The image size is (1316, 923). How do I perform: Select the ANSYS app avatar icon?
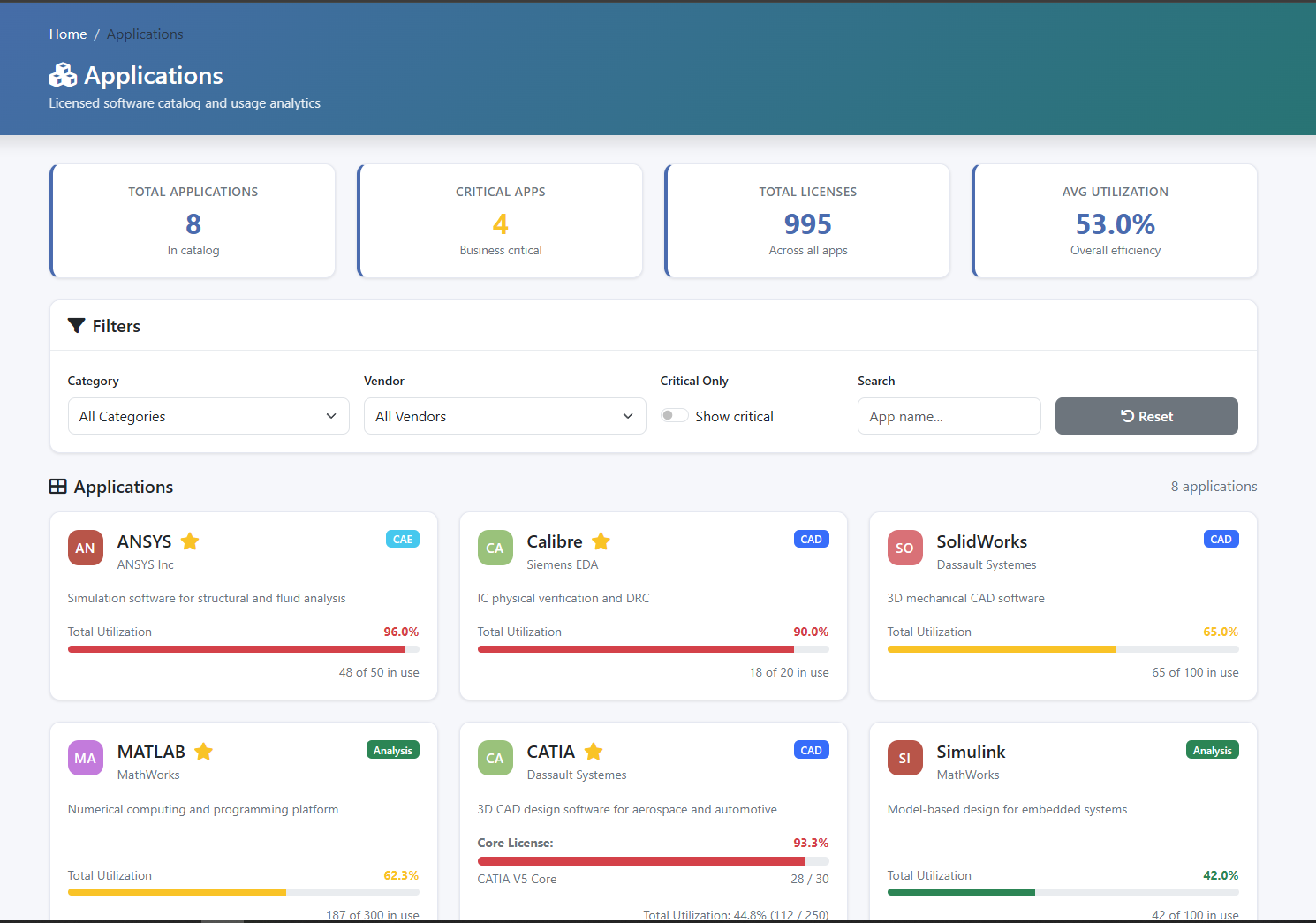click(85, 548)
